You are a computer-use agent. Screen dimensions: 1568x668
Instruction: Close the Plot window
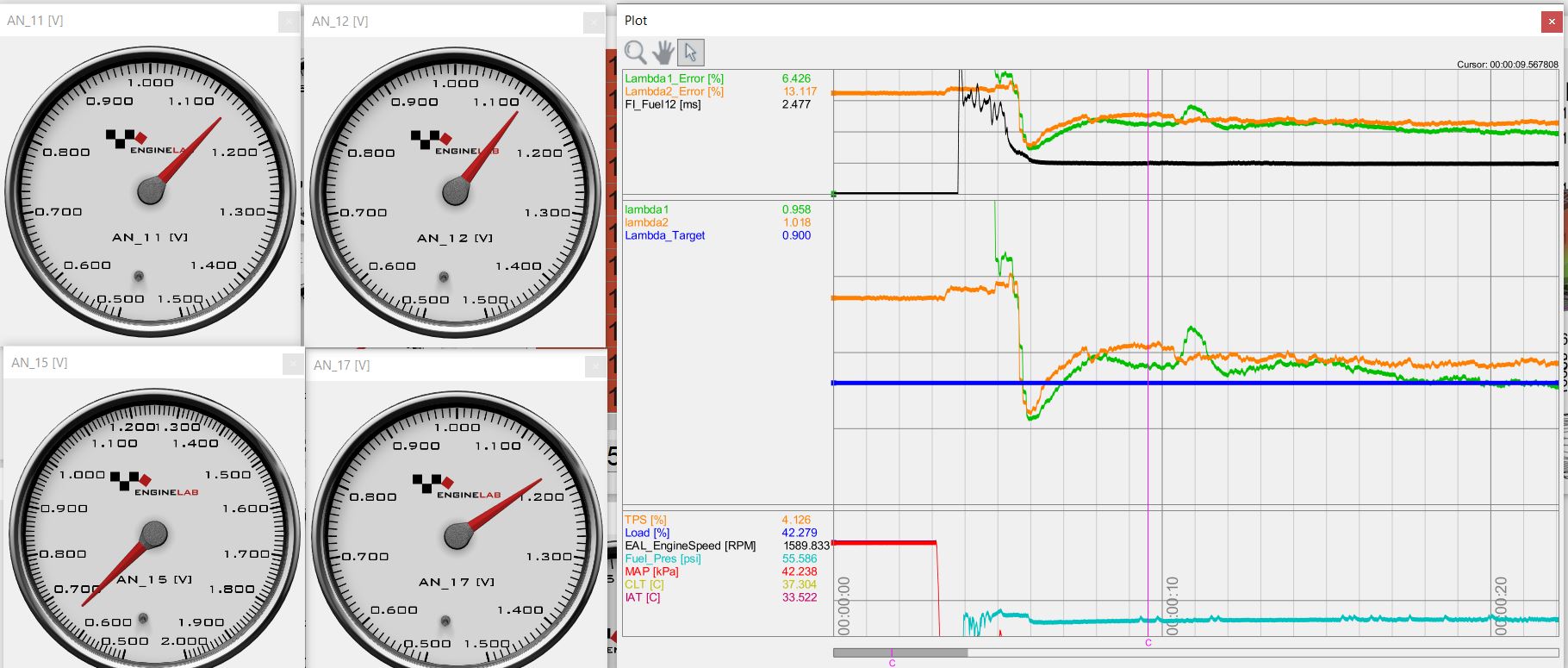(1552, 22)
